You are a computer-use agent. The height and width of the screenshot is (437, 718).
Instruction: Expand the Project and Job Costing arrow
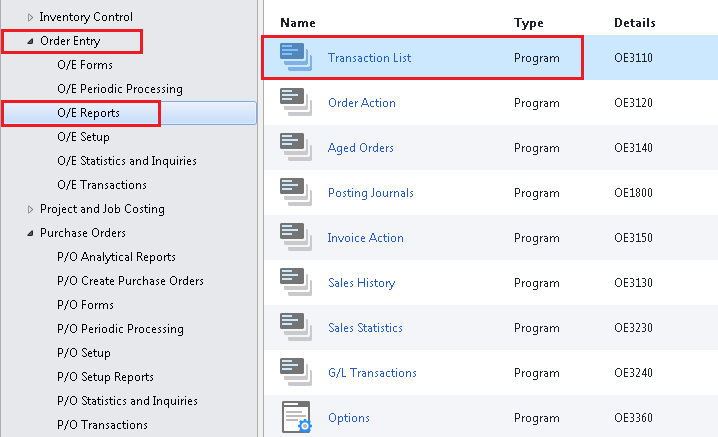tap(30, 209)
